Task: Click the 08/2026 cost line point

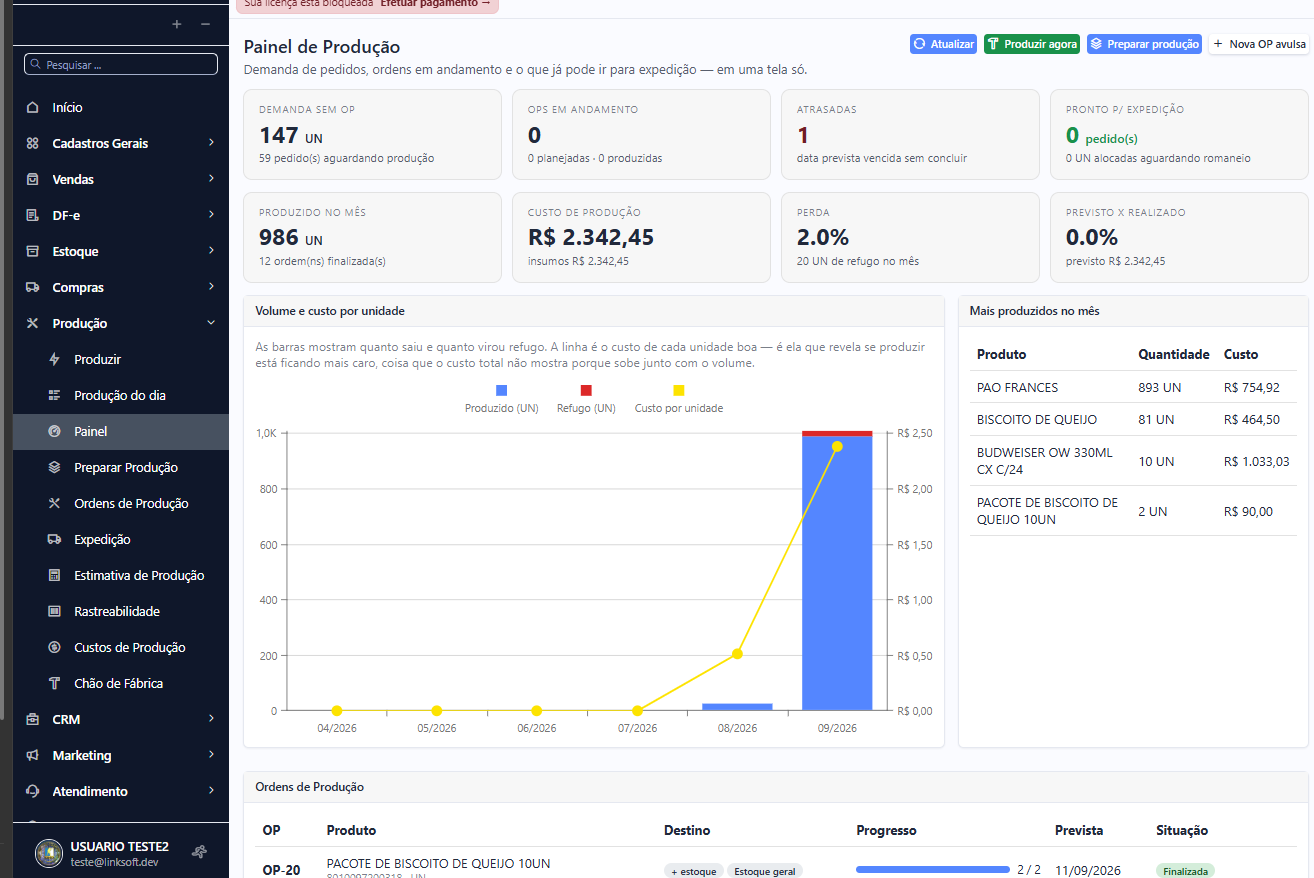Action: point(737,654)
